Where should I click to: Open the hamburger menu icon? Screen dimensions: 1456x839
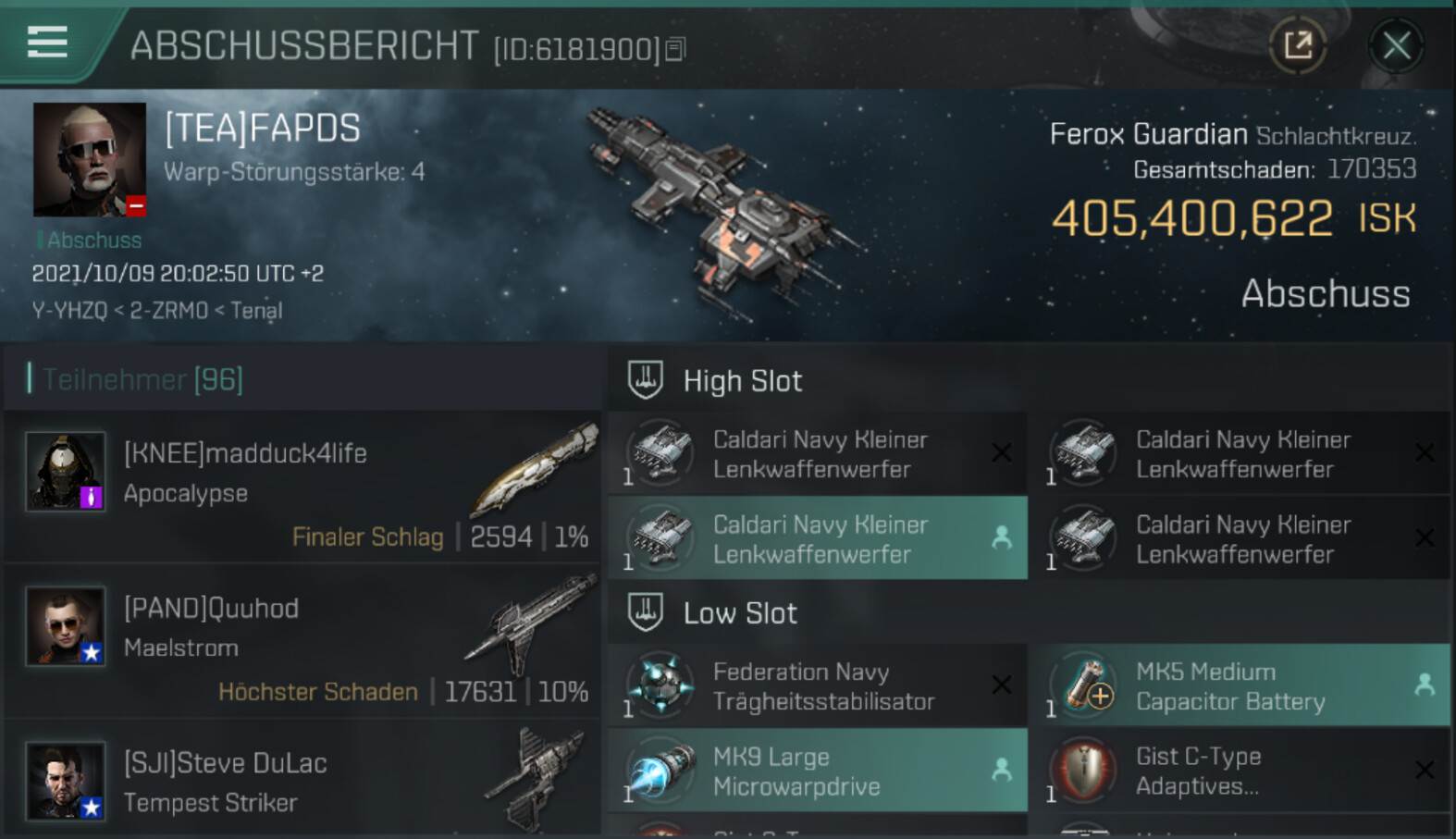[x=47, y=43]
